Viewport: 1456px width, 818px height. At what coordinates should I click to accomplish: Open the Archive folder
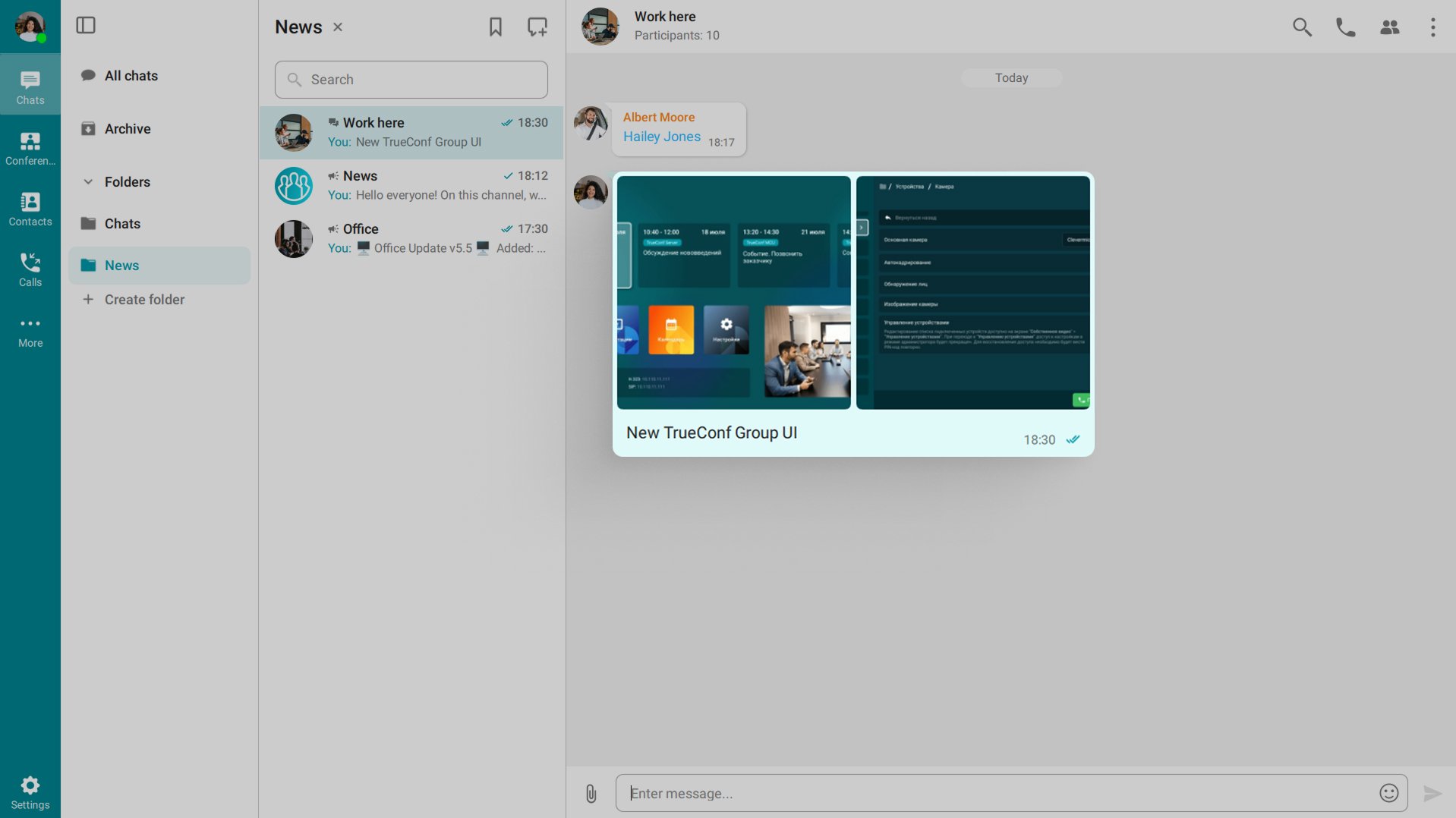click(x=159, y=129)
